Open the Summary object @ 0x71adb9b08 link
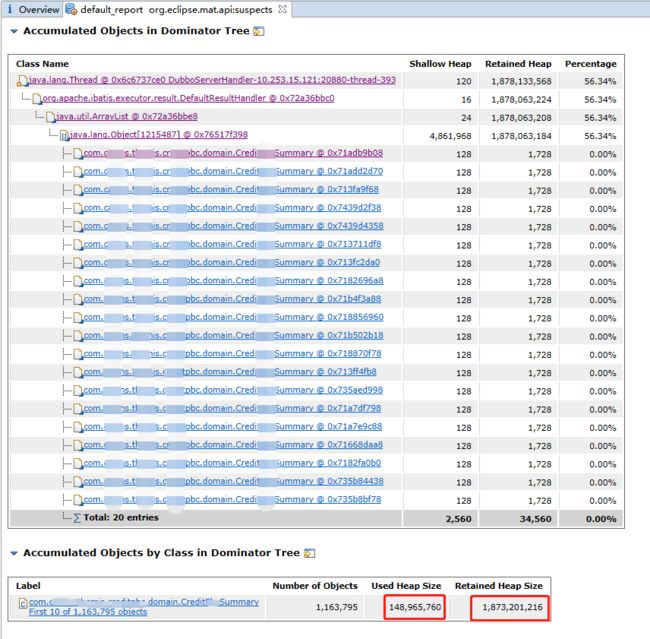 tap(233, 153)
